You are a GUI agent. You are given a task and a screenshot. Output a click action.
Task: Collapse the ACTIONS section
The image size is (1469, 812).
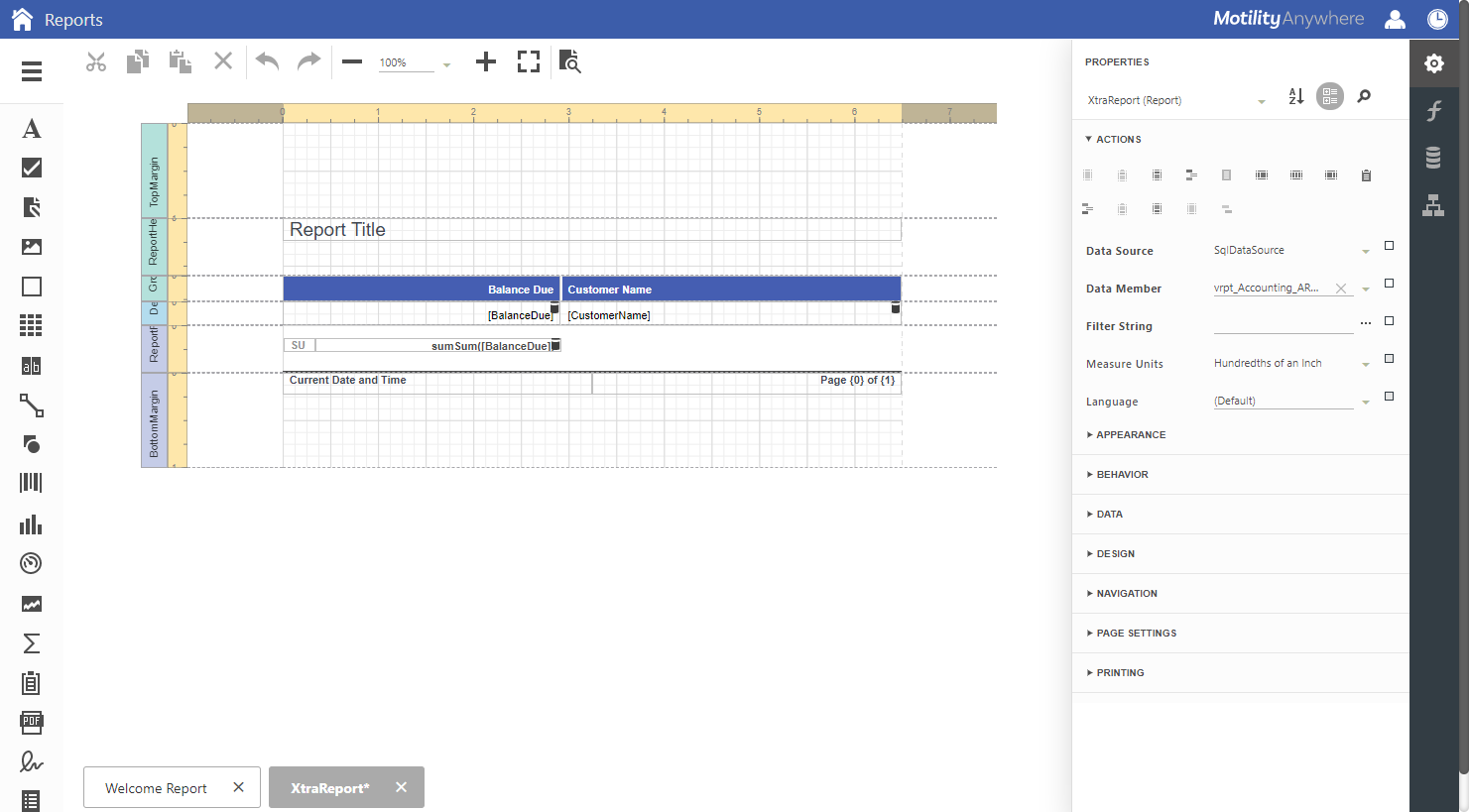1113,140
